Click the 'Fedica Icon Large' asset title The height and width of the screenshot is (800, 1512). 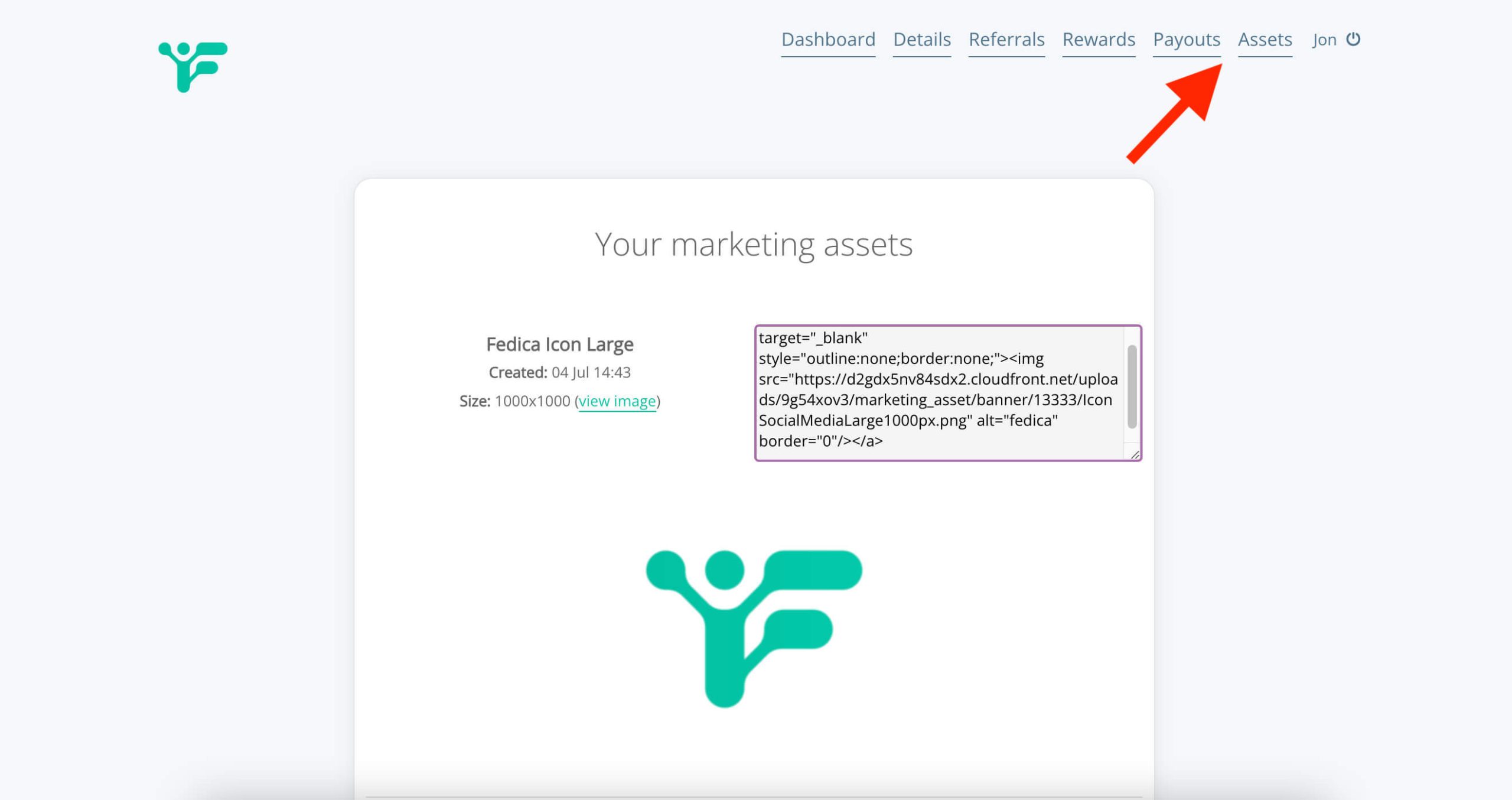tap(559, 344)
